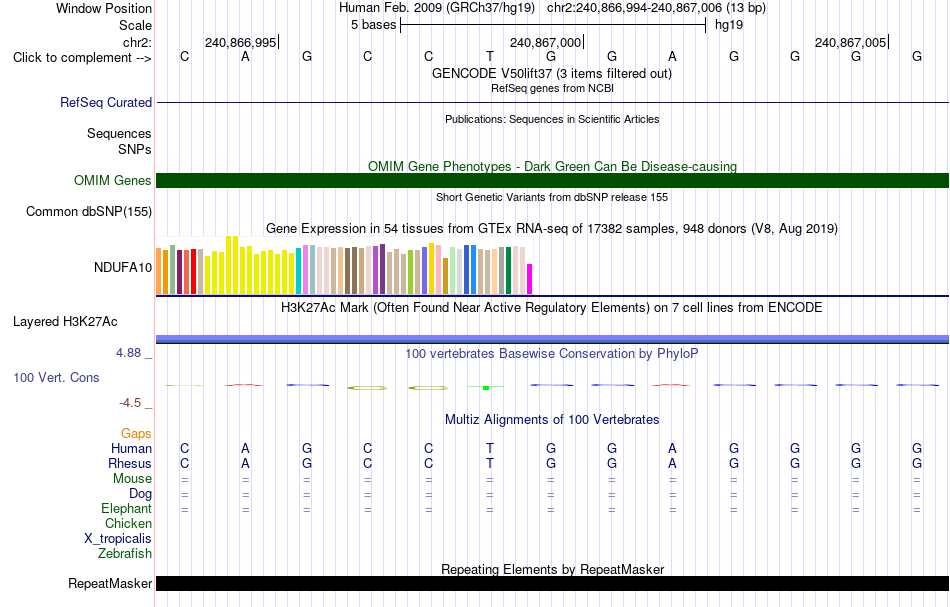The image size is (950, 607).
Task: Select the Rhesus species label
Action: click(130, 463)
